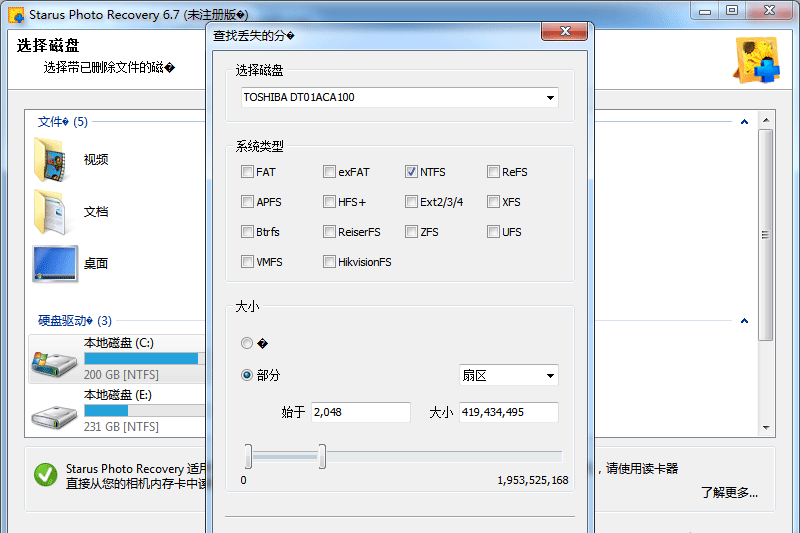Click the right handle of range slider
The height and width of the screenshot is (533, 800).
[x=322, y=456]
